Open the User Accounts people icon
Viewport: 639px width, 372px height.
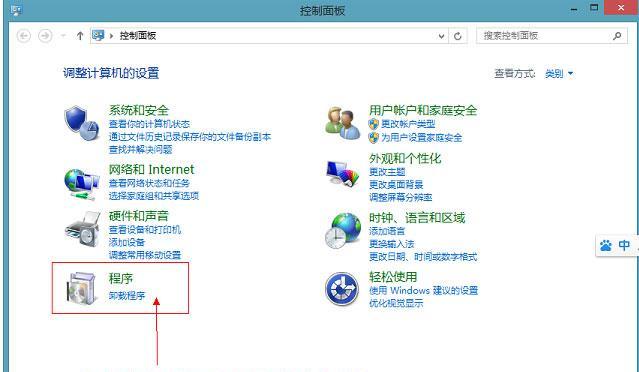point(343,123)
